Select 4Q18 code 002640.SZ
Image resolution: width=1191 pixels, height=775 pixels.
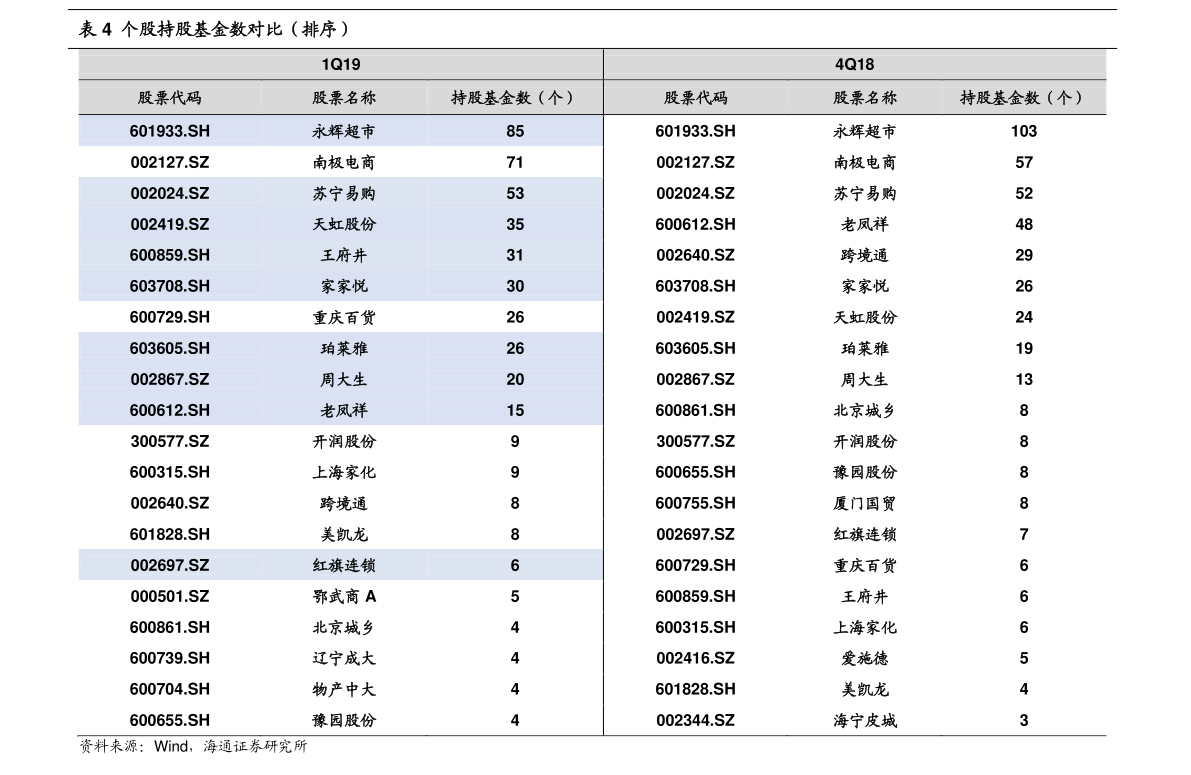click(696, 255)
